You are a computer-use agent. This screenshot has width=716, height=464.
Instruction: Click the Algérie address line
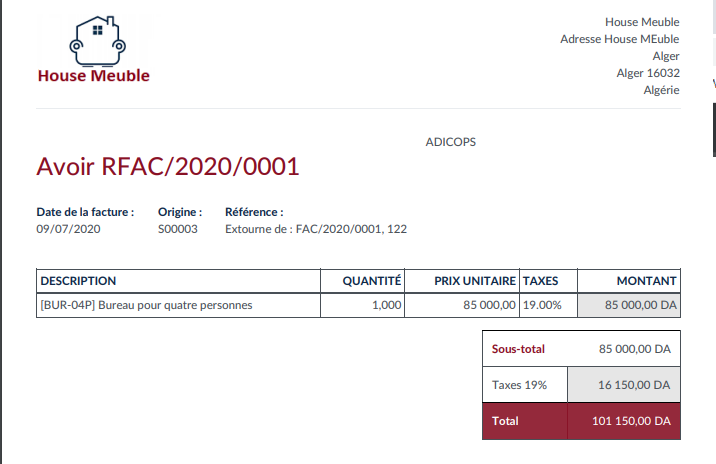pyautogui.click(x=661, y=89)
